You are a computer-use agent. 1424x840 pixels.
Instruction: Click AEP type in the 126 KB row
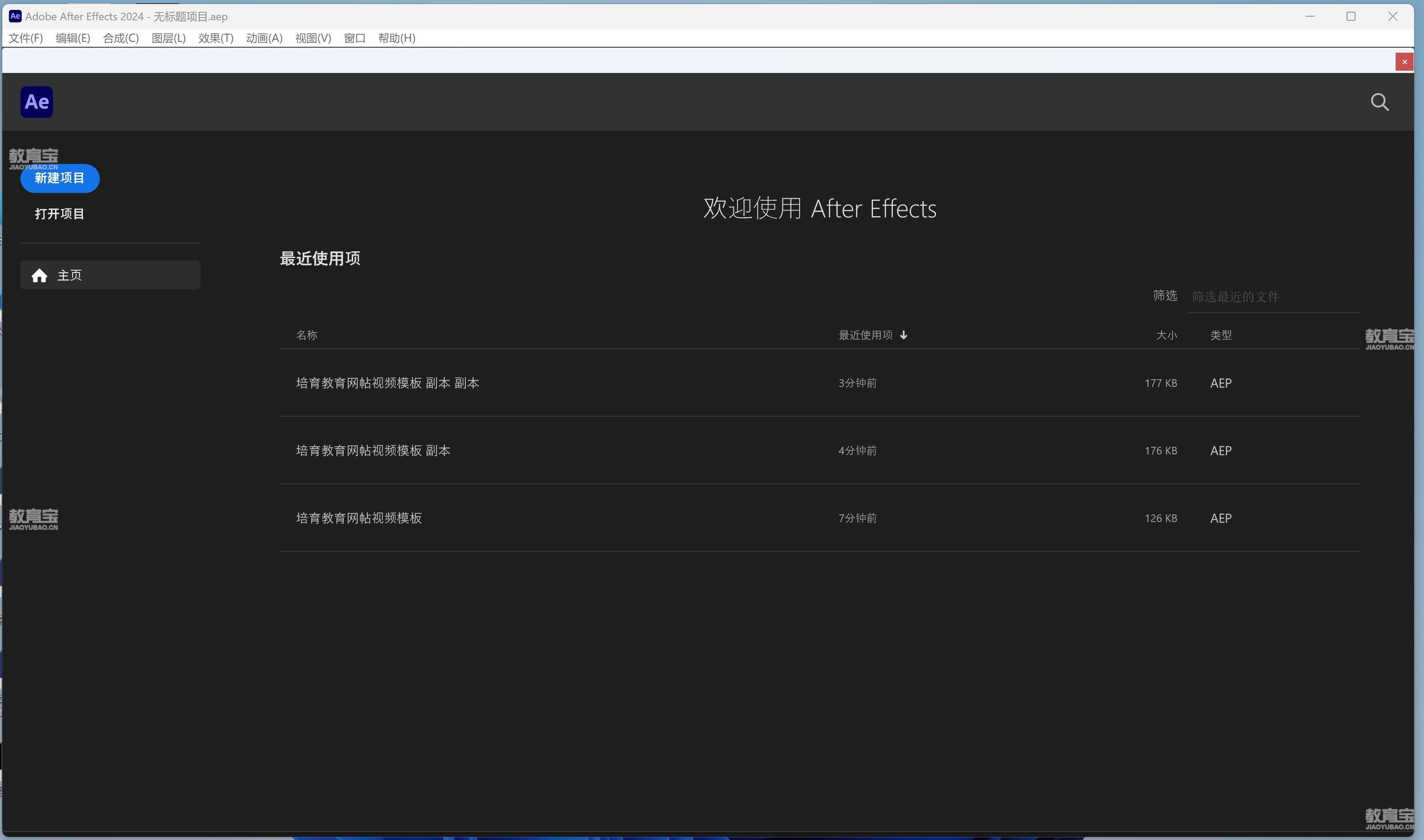[1221, 518]
